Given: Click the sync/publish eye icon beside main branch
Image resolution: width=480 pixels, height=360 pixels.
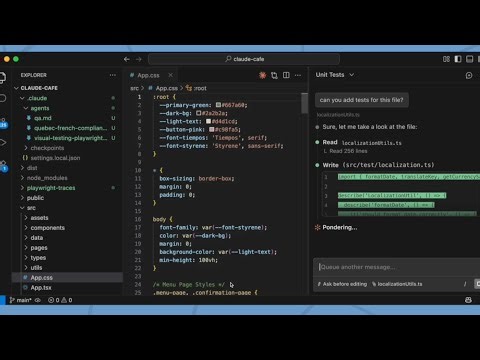Looking at the screenshot, I should coord(38,300).
